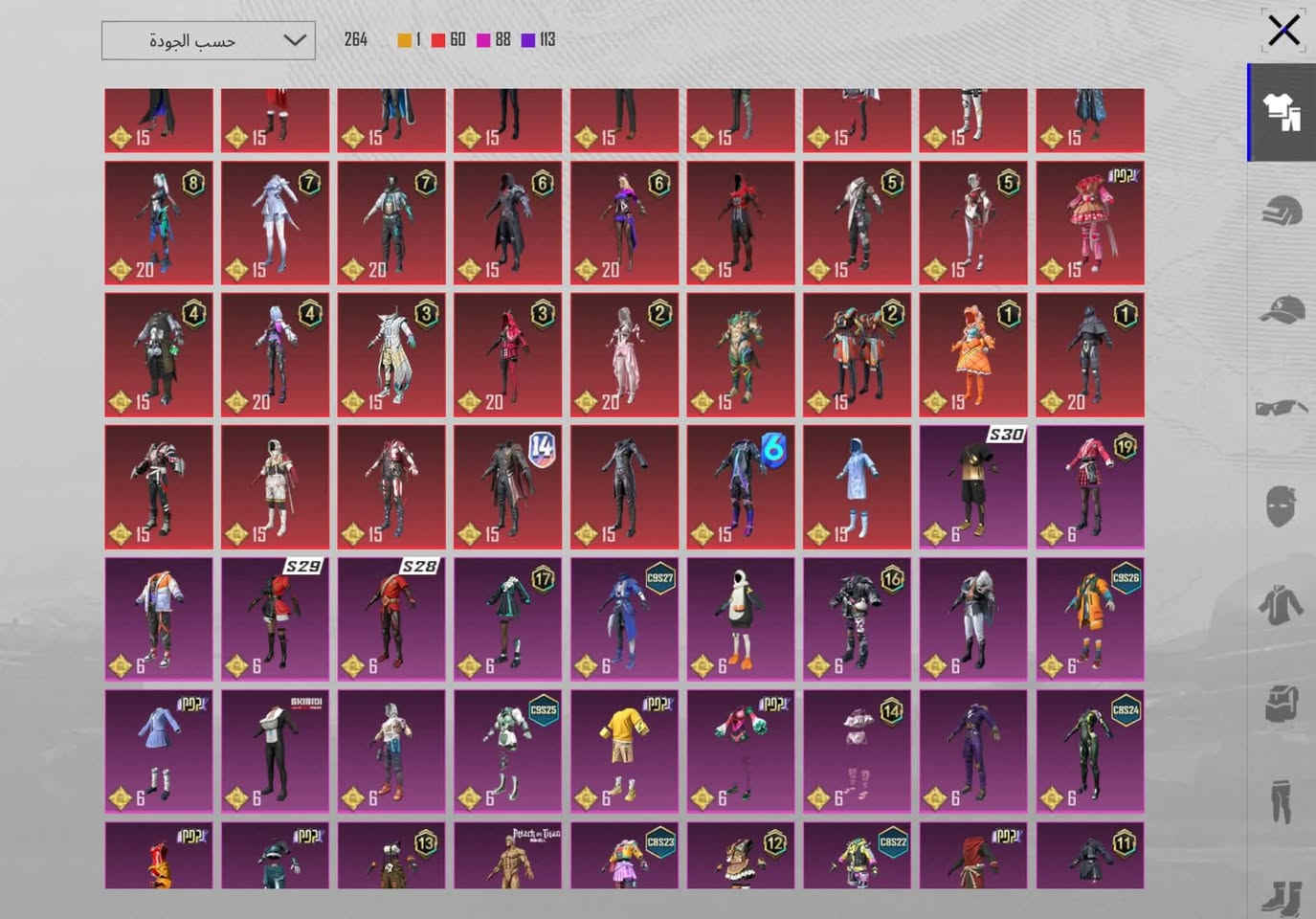This screenshot has width=1316, height=919.
Task: Open the backpack category icon
Action: (1282, 703)
